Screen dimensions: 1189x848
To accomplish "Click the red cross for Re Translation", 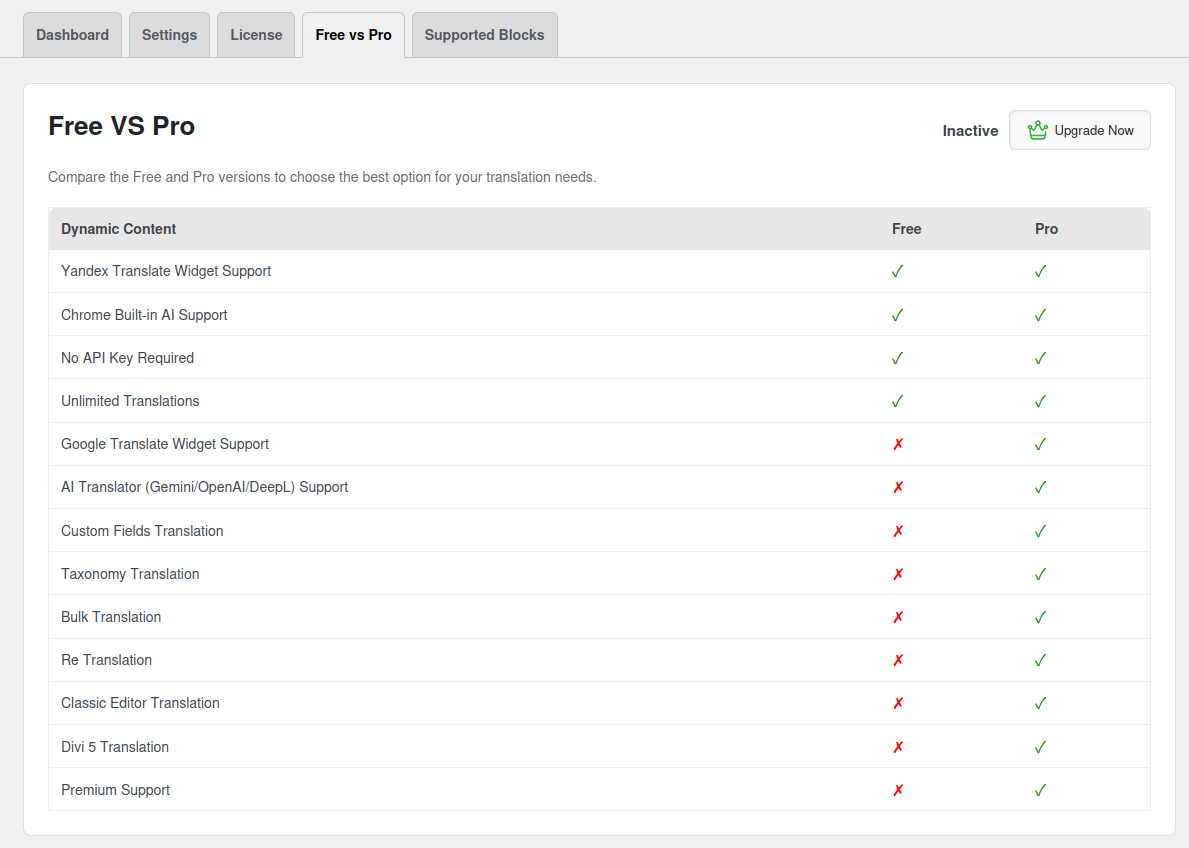I will tap(899, 661).
